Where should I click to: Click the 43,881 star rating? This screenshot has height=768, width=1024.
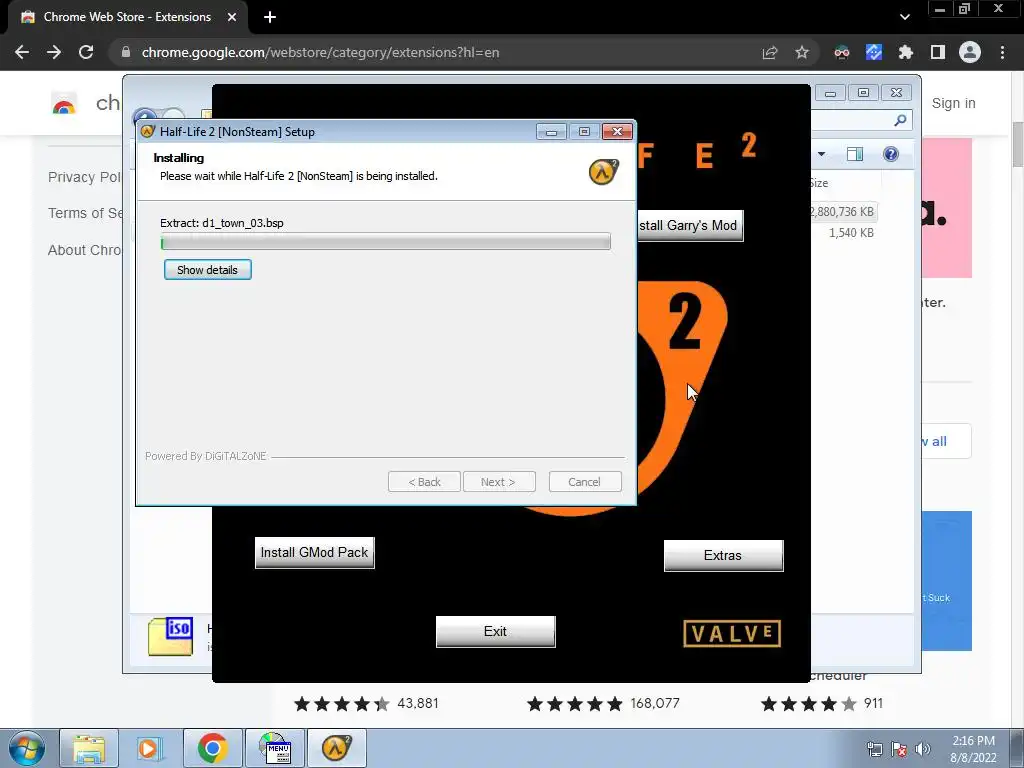pyautogui.click(x=368, y=703)
